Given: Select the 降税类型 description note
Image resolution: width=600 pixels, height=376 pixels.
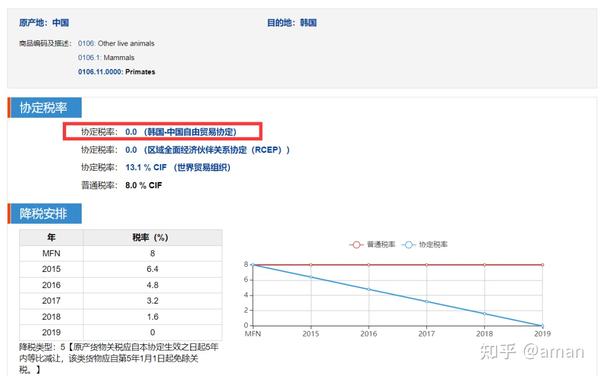Looking at the screenshot, I should pyautogui.click(x=119, y=358).
